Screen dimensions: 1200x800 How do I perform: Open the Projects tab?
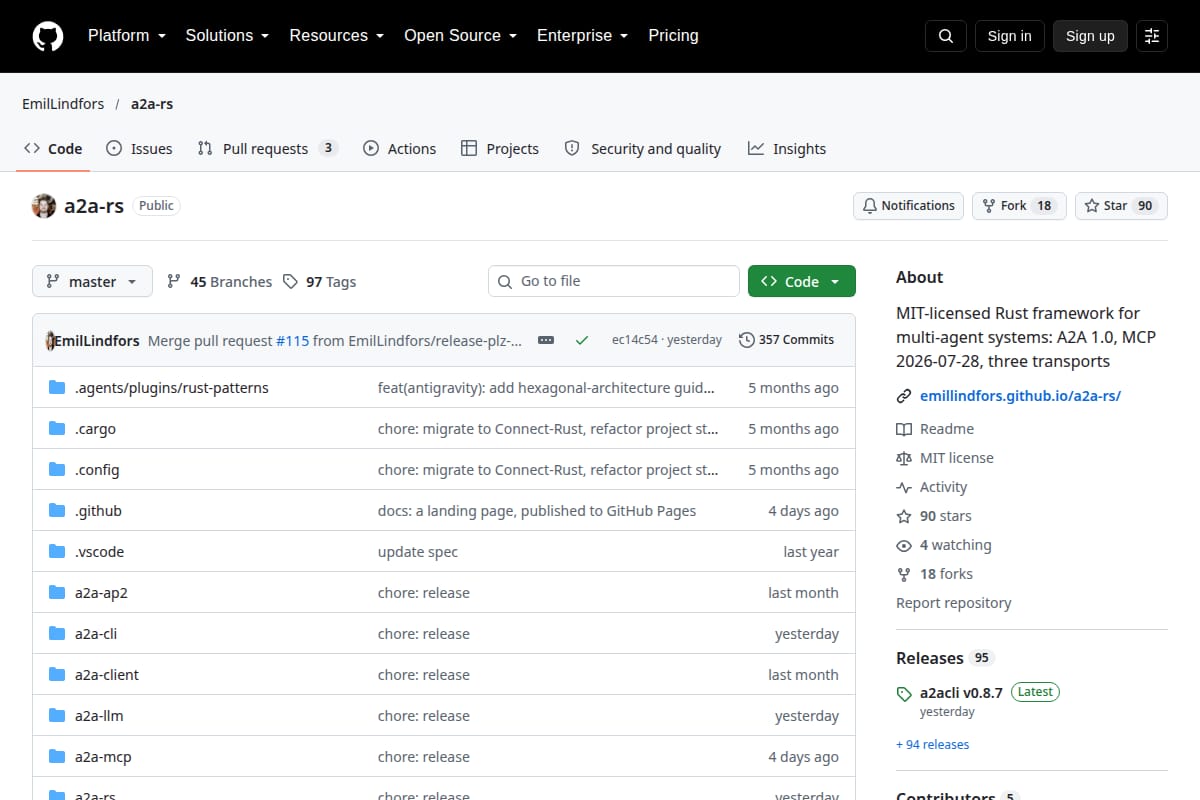coord(500,149)
